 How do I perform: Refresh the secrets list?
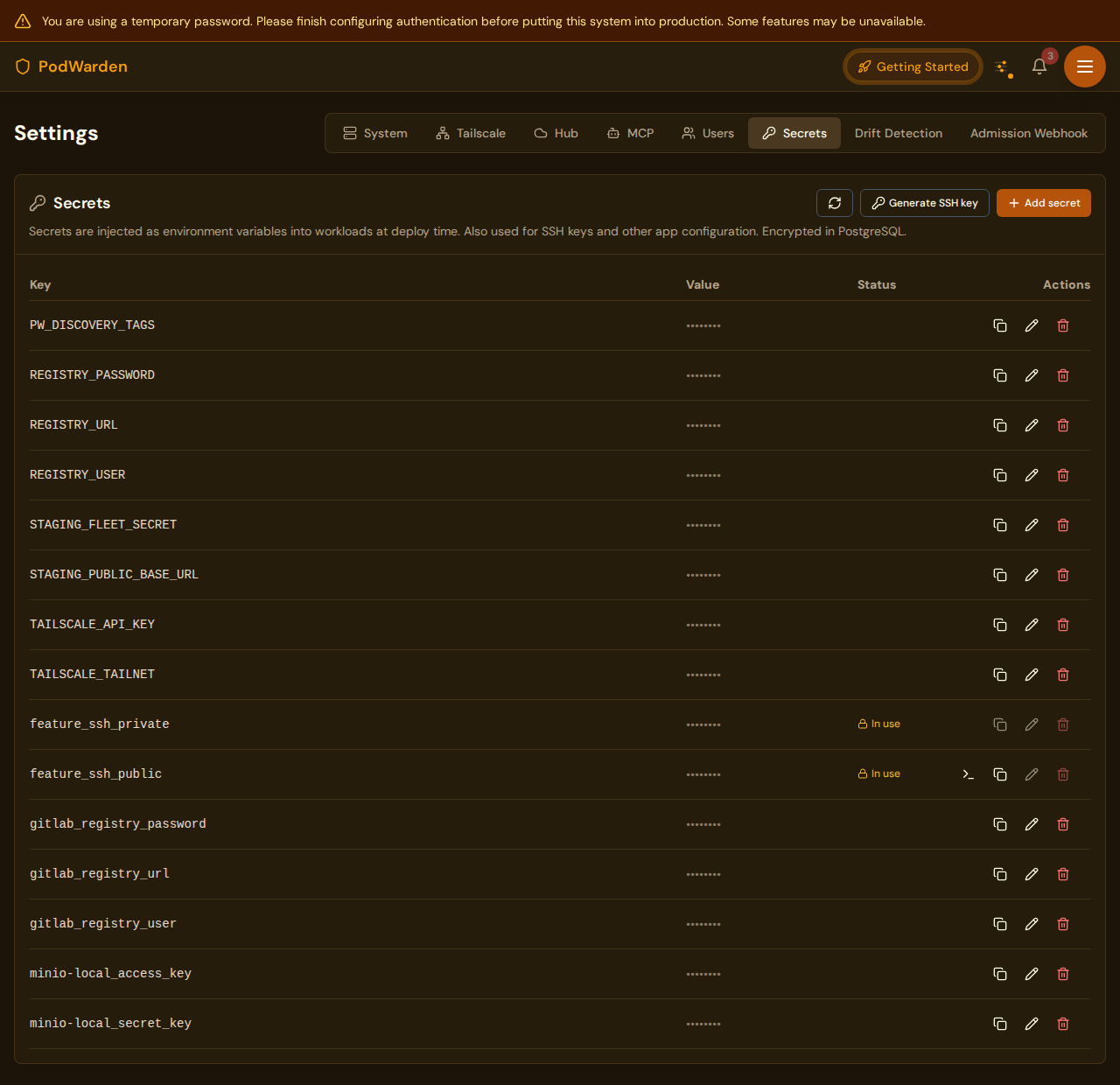pyautogui.click(x=834, y=202)
